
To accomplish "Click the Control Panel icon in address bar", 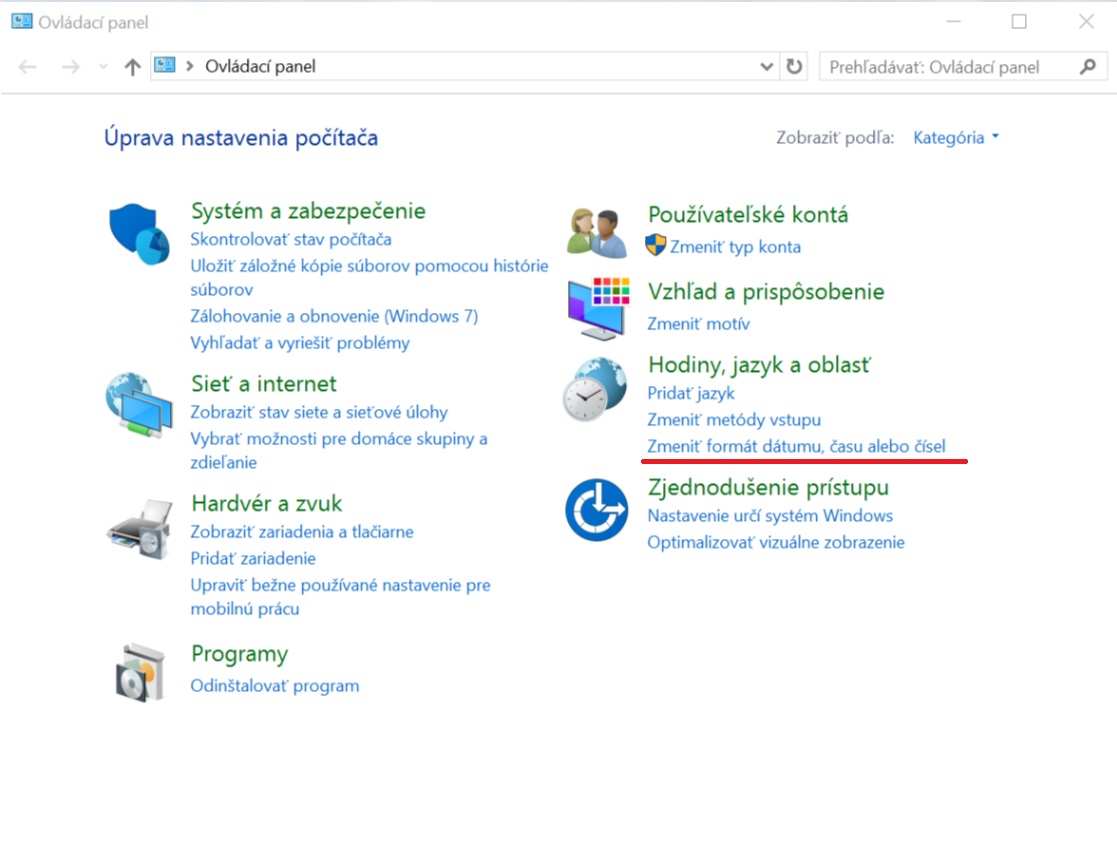I will click(x=165, y=66).
